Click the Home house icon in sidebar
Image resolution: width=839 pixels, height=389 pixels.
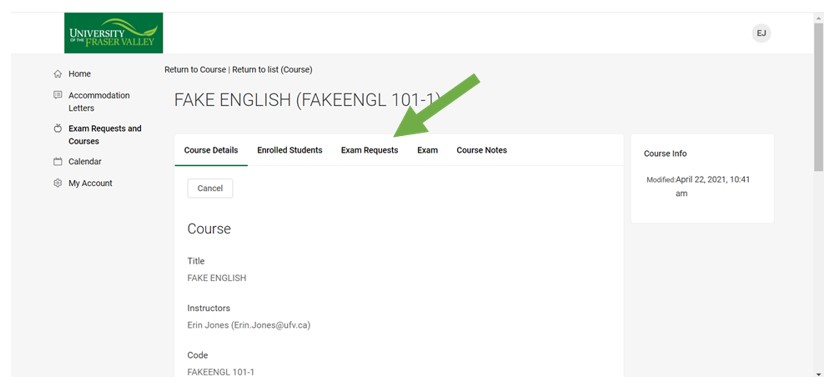[x=58, y=74]
